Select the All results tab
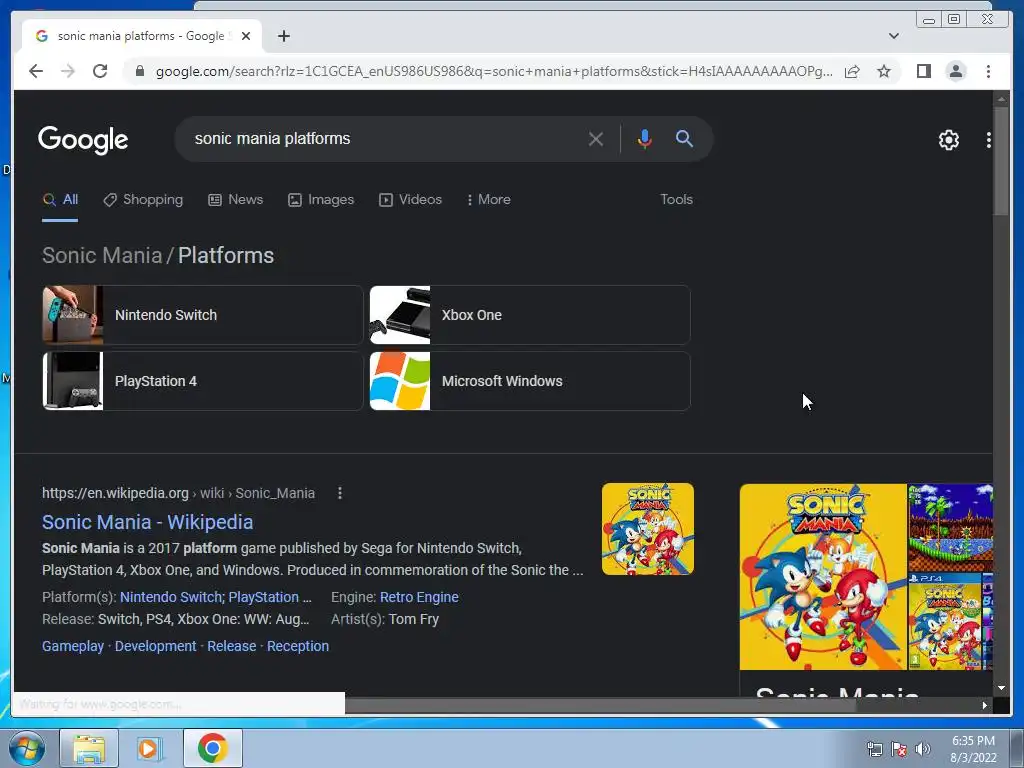The image size is (1024, 768). [60, 200]
